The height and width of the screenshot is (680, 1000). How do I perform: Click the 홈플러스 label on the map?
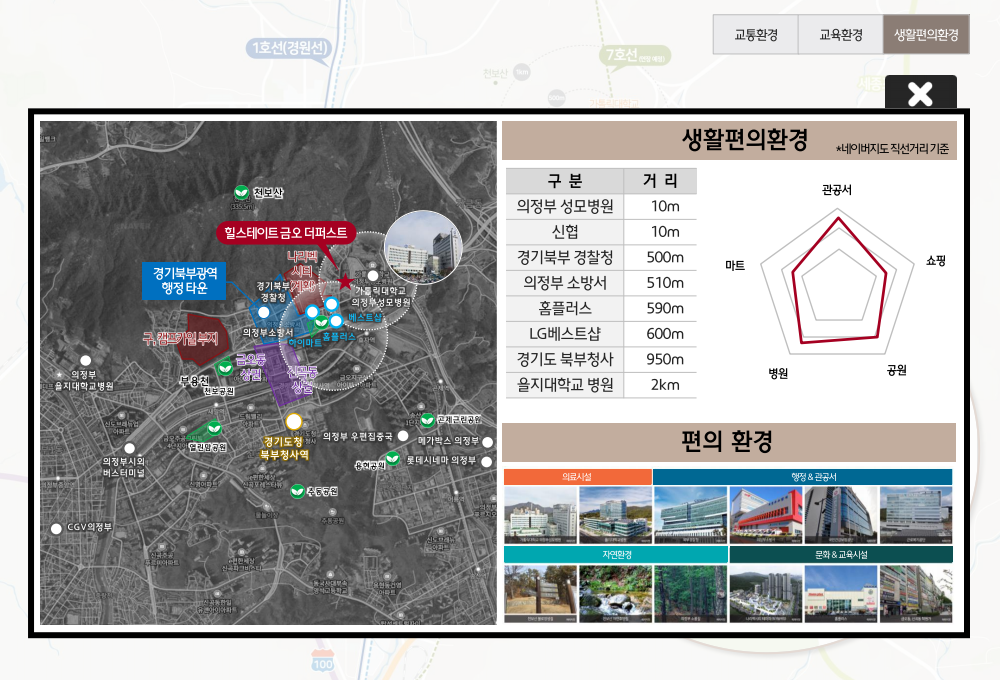click(x=339, y=336)
